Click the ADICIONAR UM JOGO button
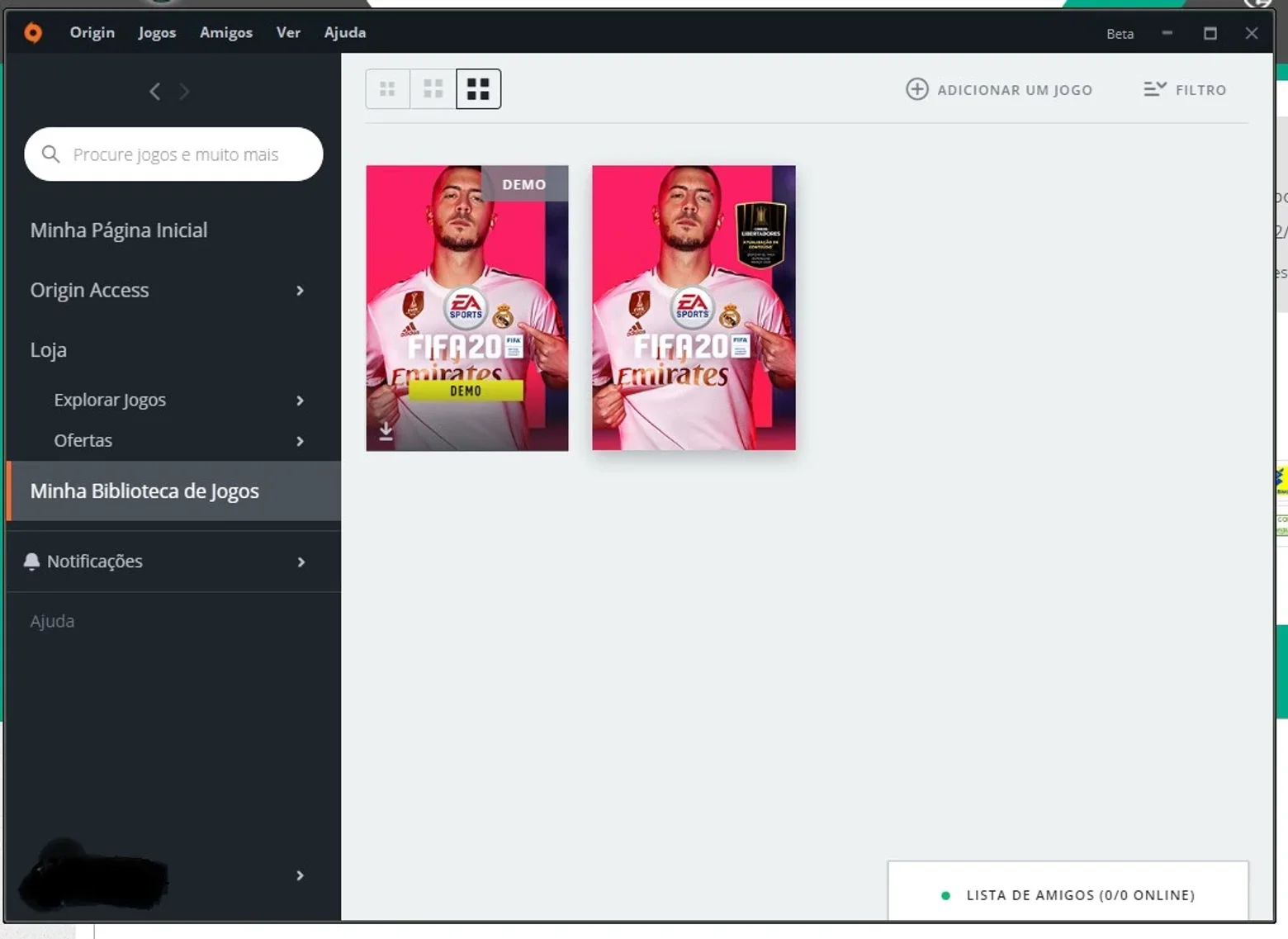The image size is (1288, 939). pos(999,89)
